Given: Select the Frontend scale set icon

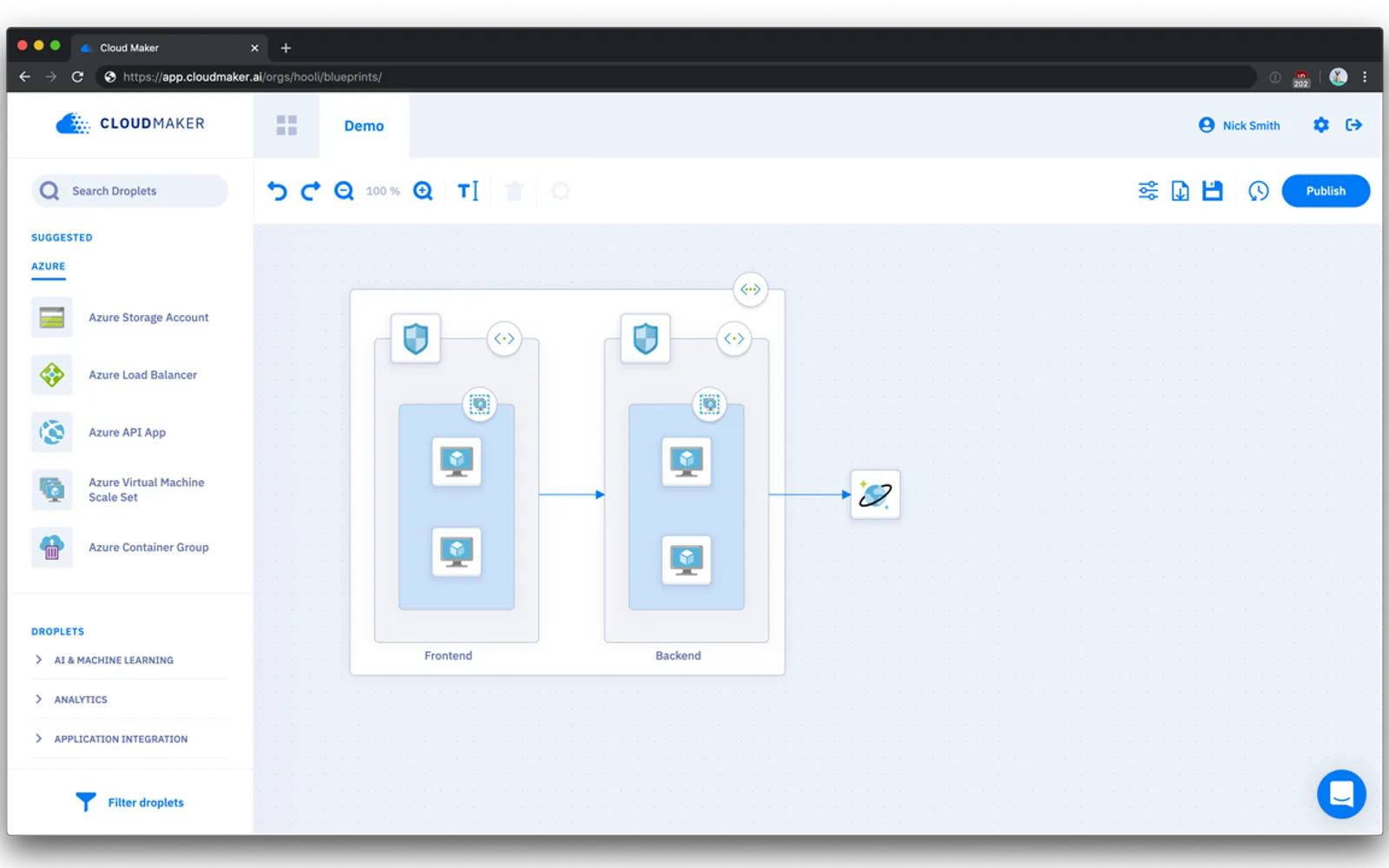Looking at the screenshot, I should click(x=479, y=404).
